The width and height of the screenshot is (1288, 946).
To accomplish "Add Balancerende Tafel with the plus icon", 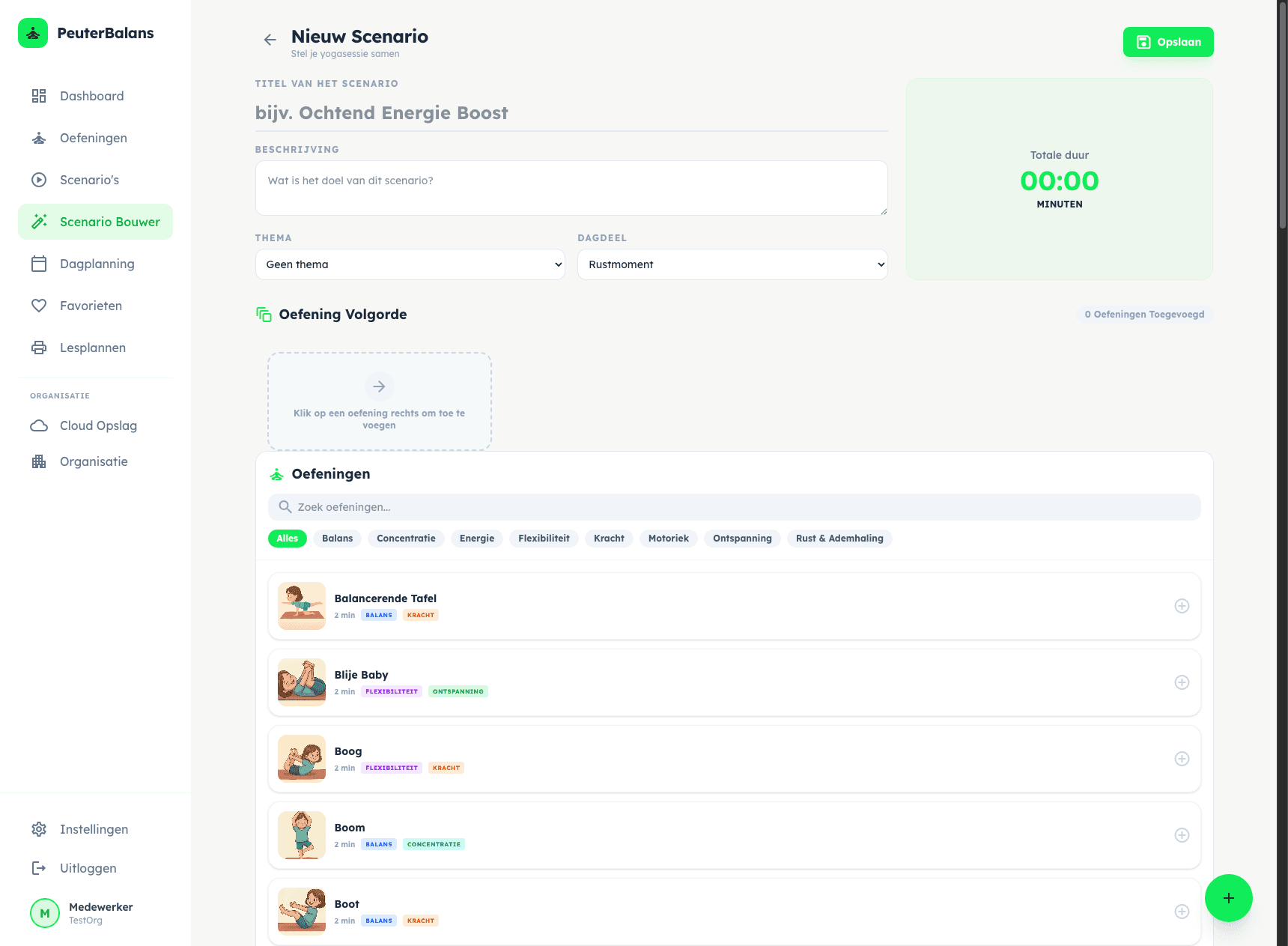I will coord(1182,606).
